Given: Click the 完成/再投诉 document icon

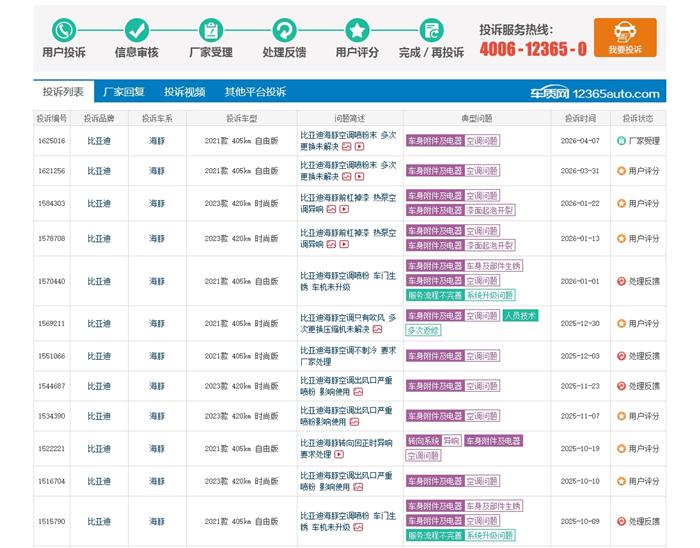Looking at the screenshot, I should tap(431, 29).
